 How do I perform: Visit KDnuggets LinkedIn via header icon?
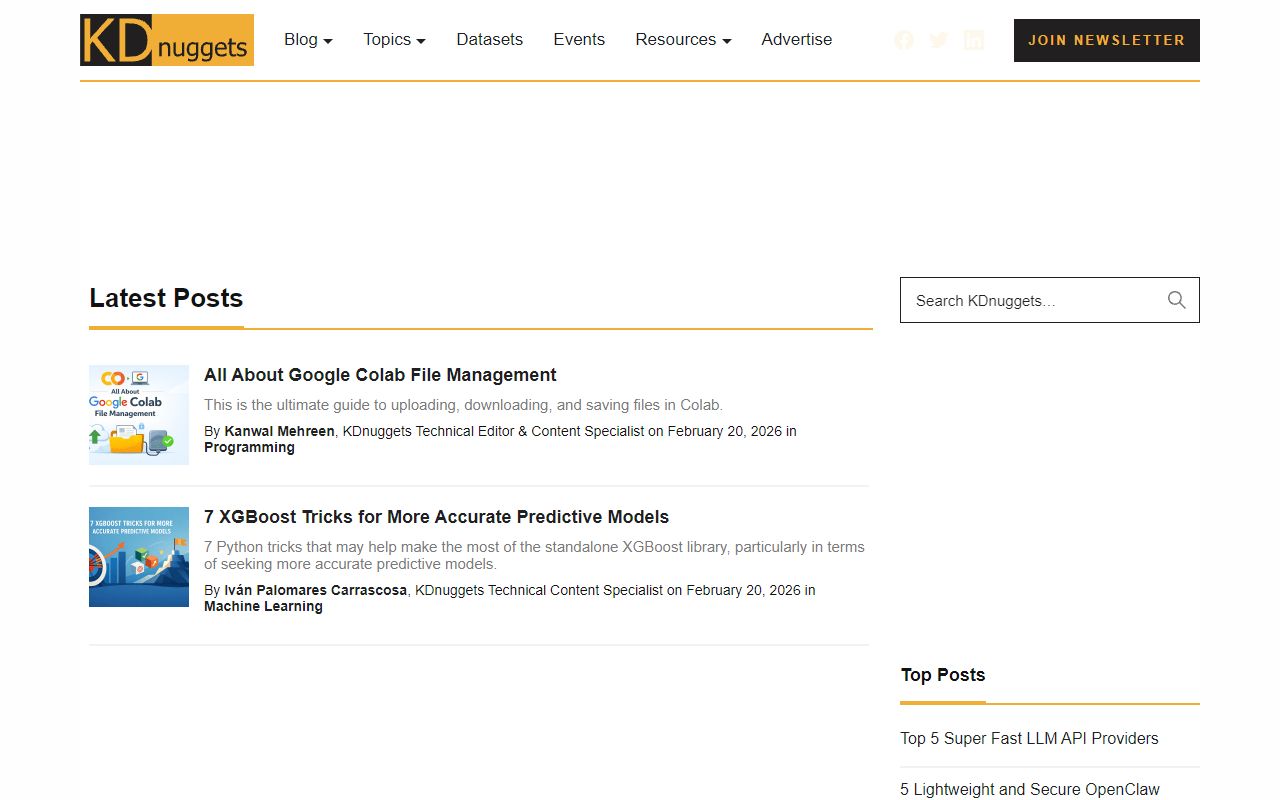(x=973, y=40)
